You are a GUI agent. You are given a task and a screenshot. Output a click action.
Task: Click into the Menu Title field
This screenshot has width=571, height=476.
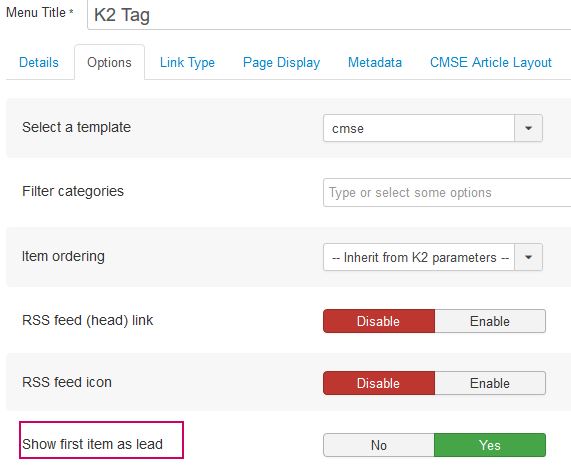(329, 15)
